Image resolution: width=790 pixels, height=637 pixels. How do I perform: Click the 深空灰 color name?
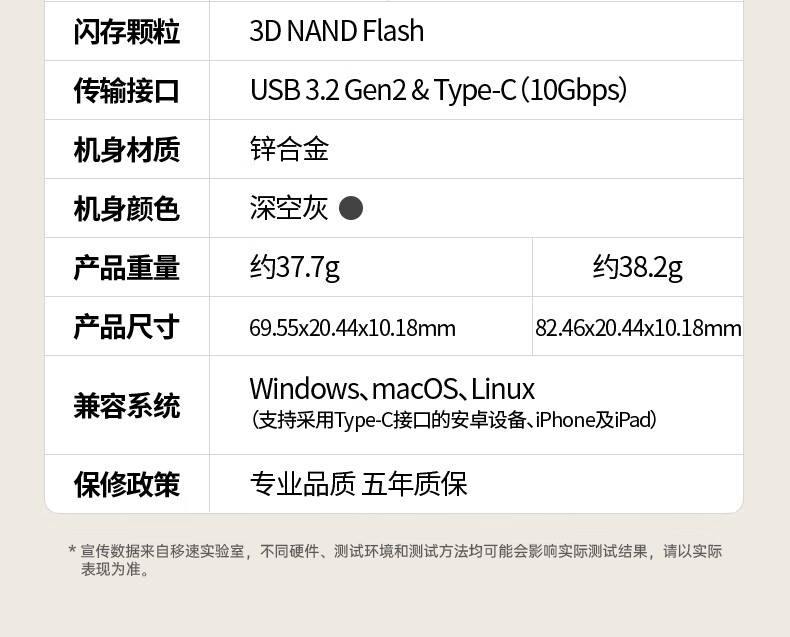tap(289, 208)
